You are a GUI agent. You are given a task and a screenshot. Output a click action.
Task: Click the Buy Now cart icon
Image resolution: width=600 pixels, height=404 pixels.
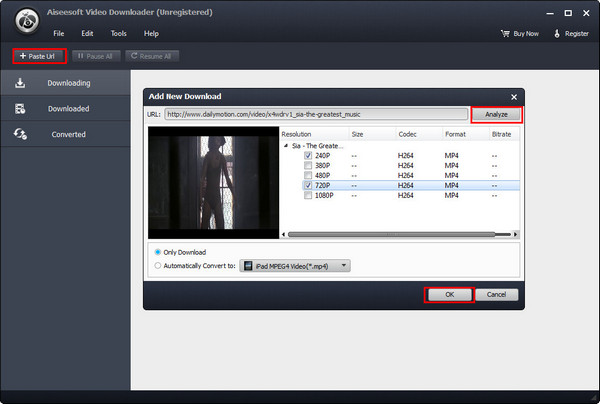click(x=506, y=33)
